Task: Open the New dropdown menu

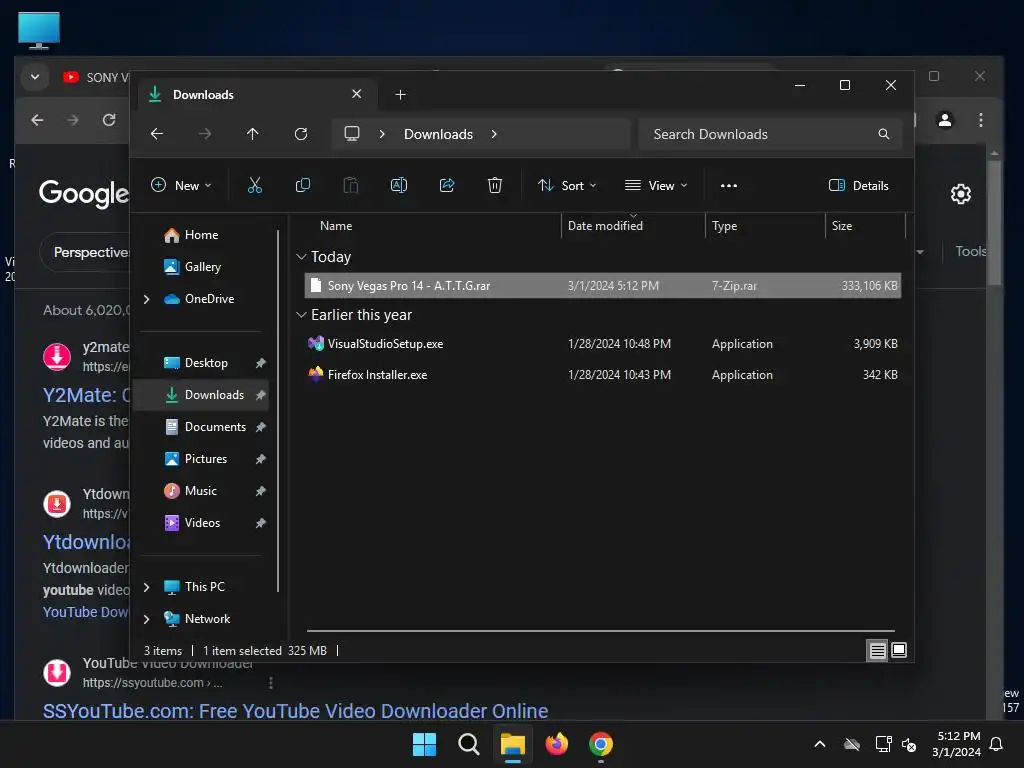Action: coord(181,185)
